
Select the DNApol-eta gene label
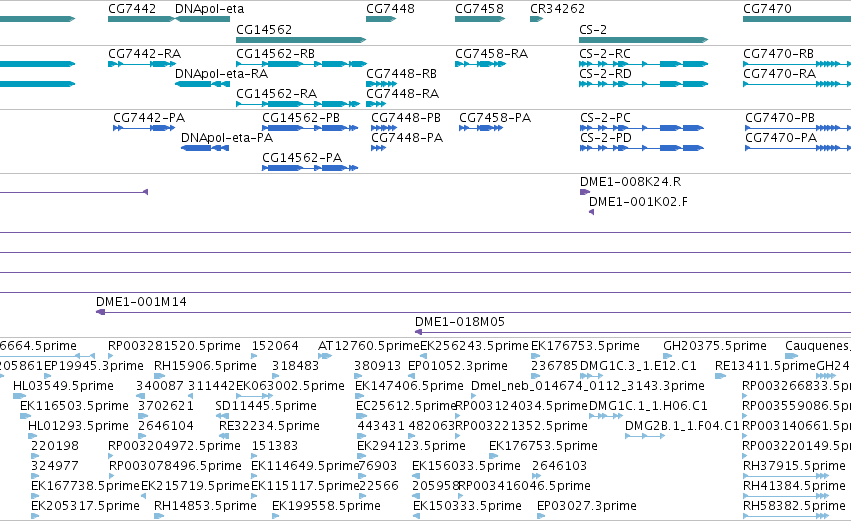click(x=209, y=9)
